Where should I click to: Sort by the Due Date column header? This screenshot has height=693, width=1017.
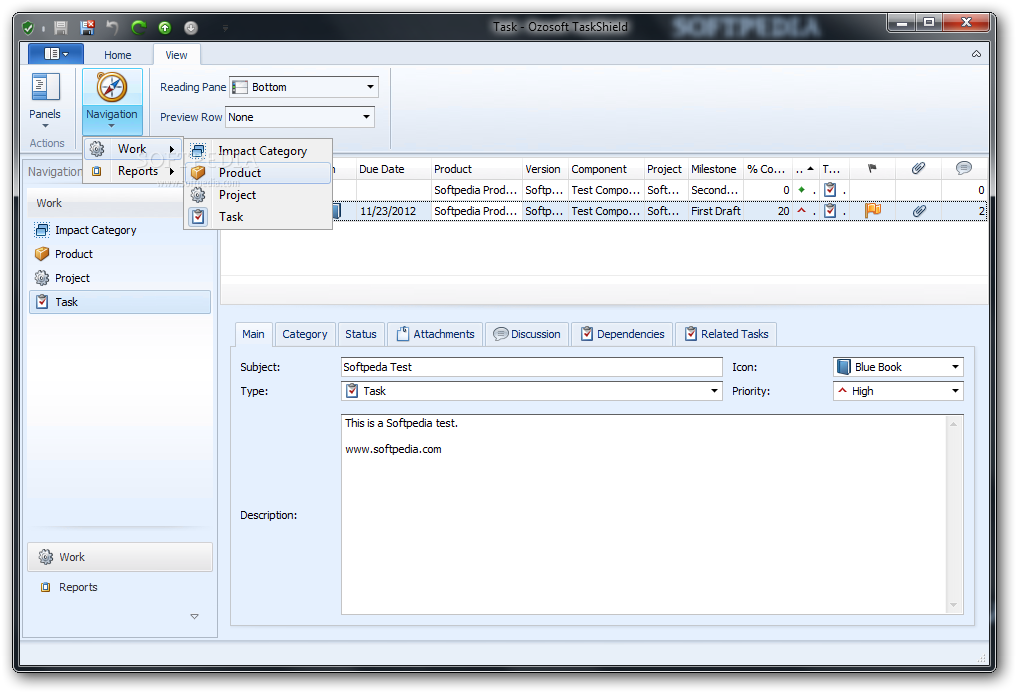[x=393, y=169]
